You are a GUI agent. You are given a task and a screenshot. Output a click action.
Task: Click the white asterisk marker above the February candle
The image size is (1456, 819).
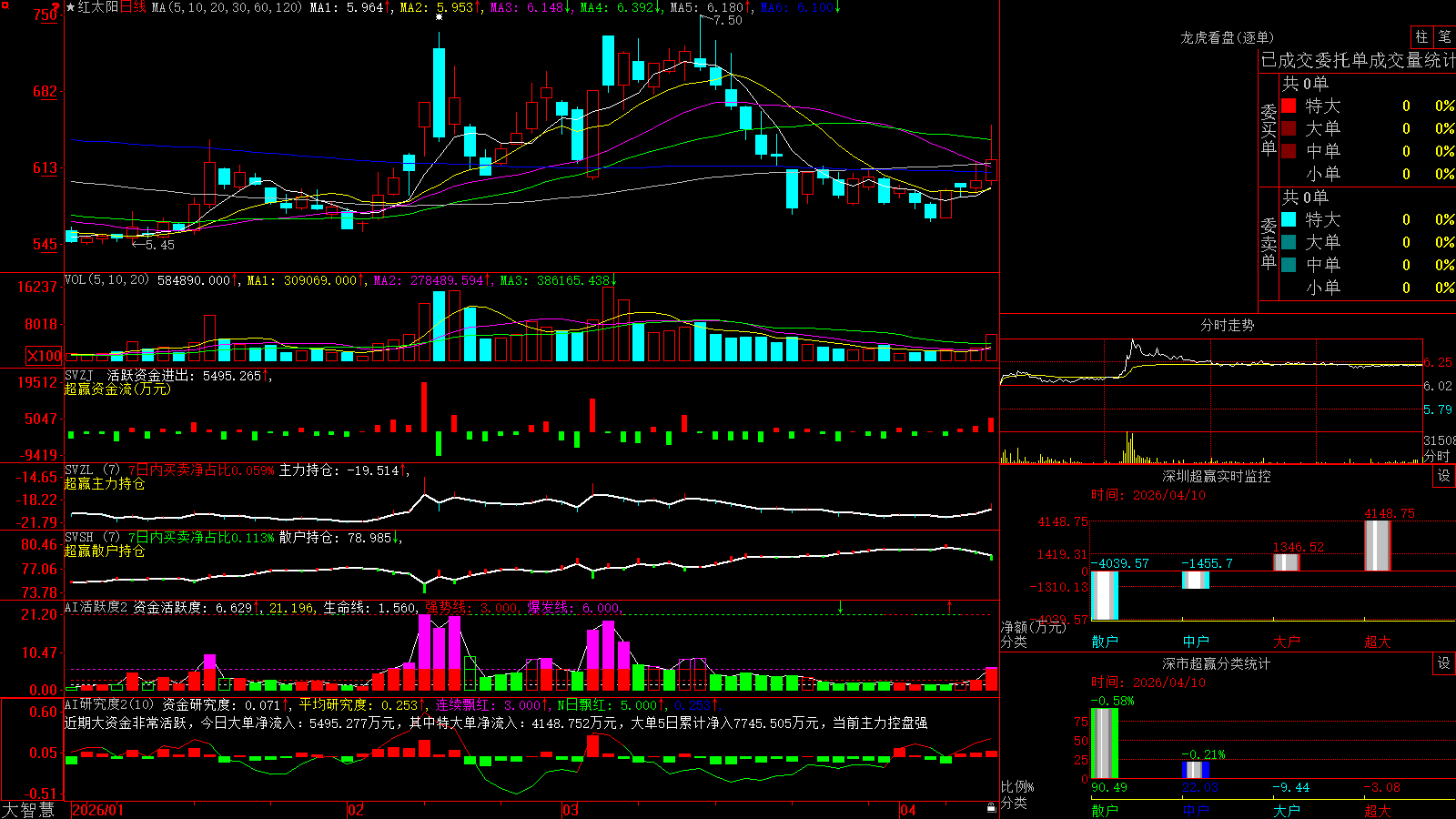point(439,17)
